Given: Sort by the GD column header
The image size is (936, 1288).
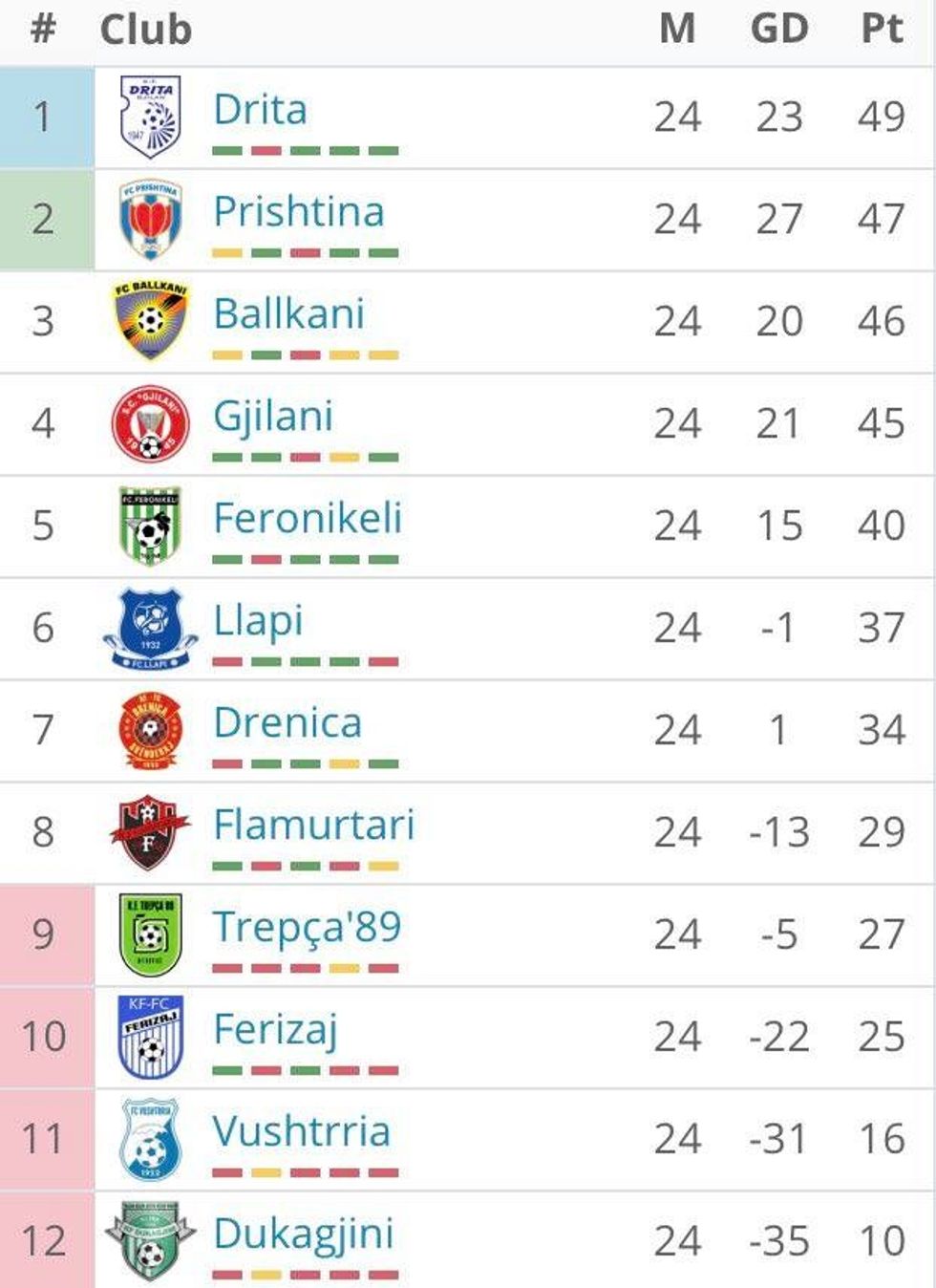Looking at the screenshot, I should pos(779,29).
